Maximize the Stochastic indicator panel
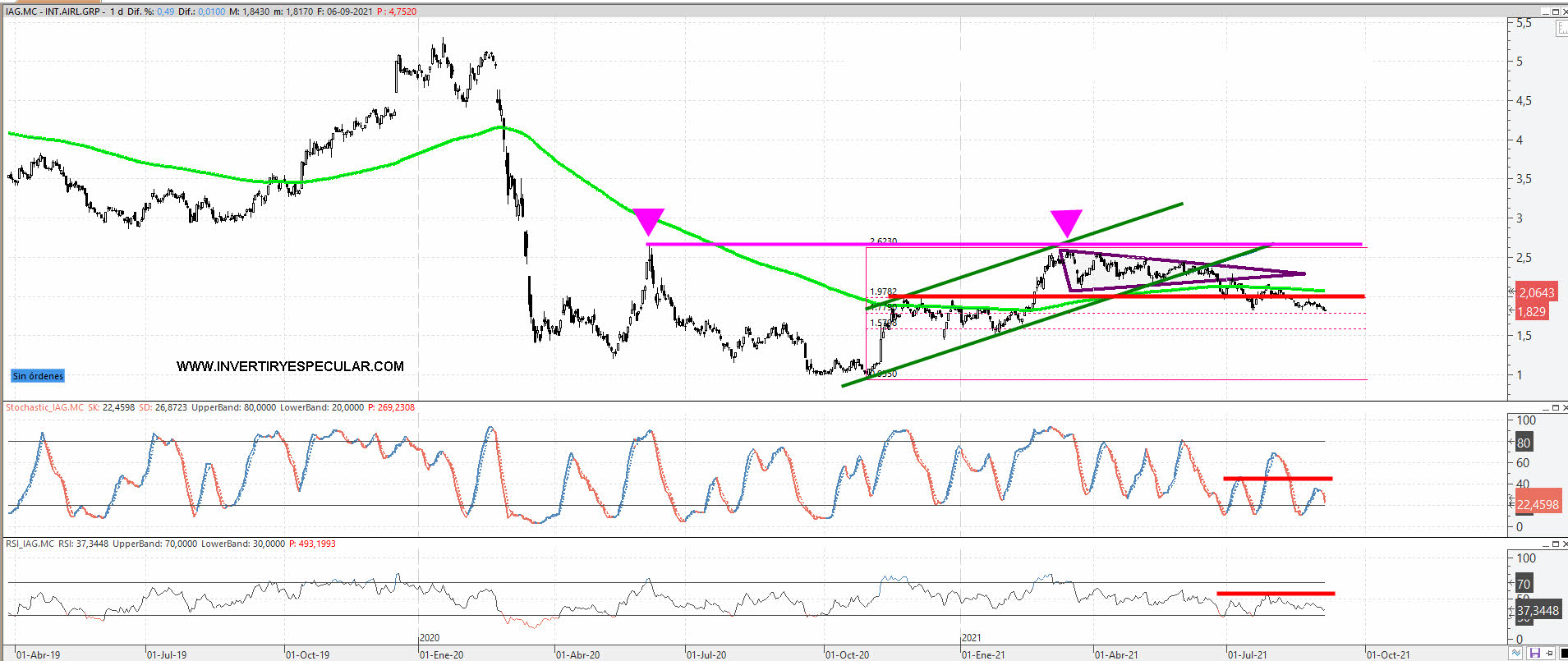The height and width of the screenshot is (661, 1568). (x=1554, y=408)
